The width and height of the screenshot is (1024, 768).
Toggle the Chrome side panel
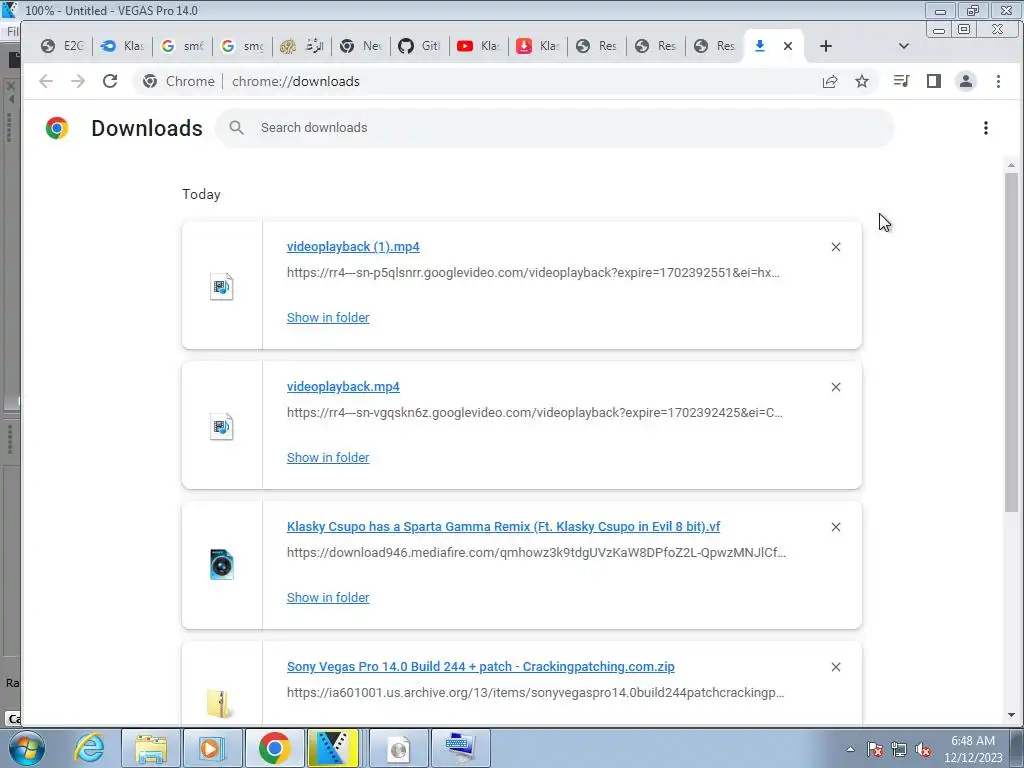933,81
